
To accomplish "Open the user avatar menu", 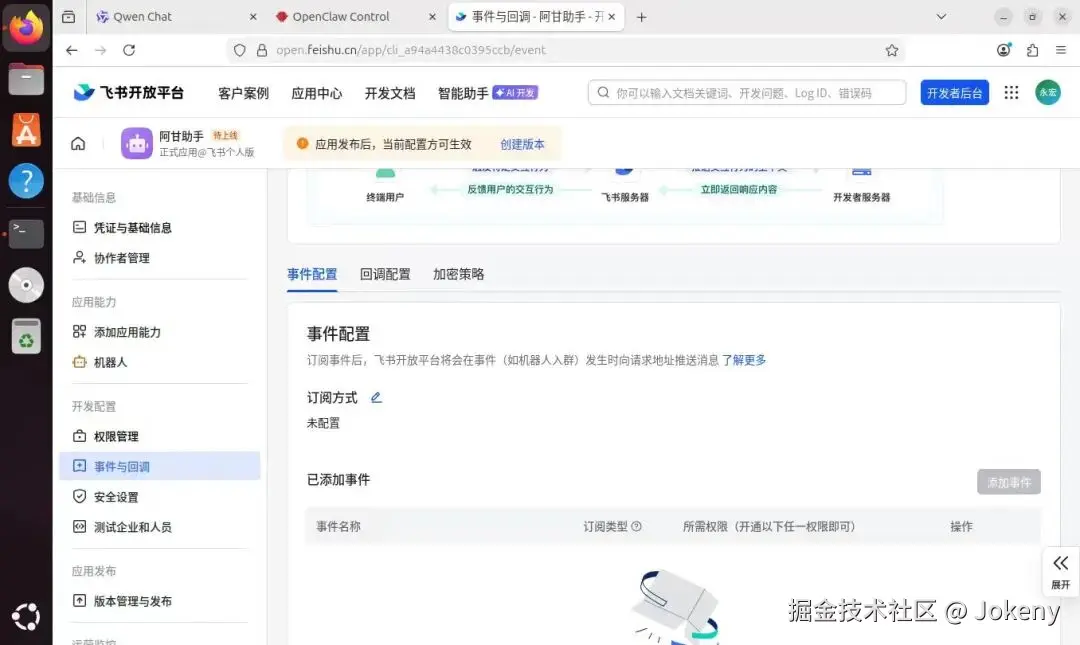I will [x=1048, y=92].
